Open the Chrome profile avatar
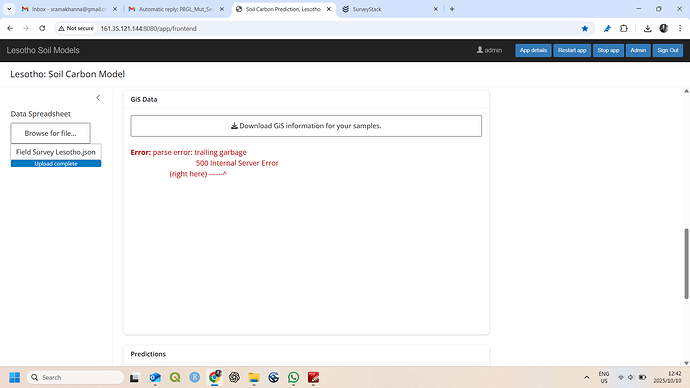The width and height of the screenshot is (690, 388). coord(664,28)
